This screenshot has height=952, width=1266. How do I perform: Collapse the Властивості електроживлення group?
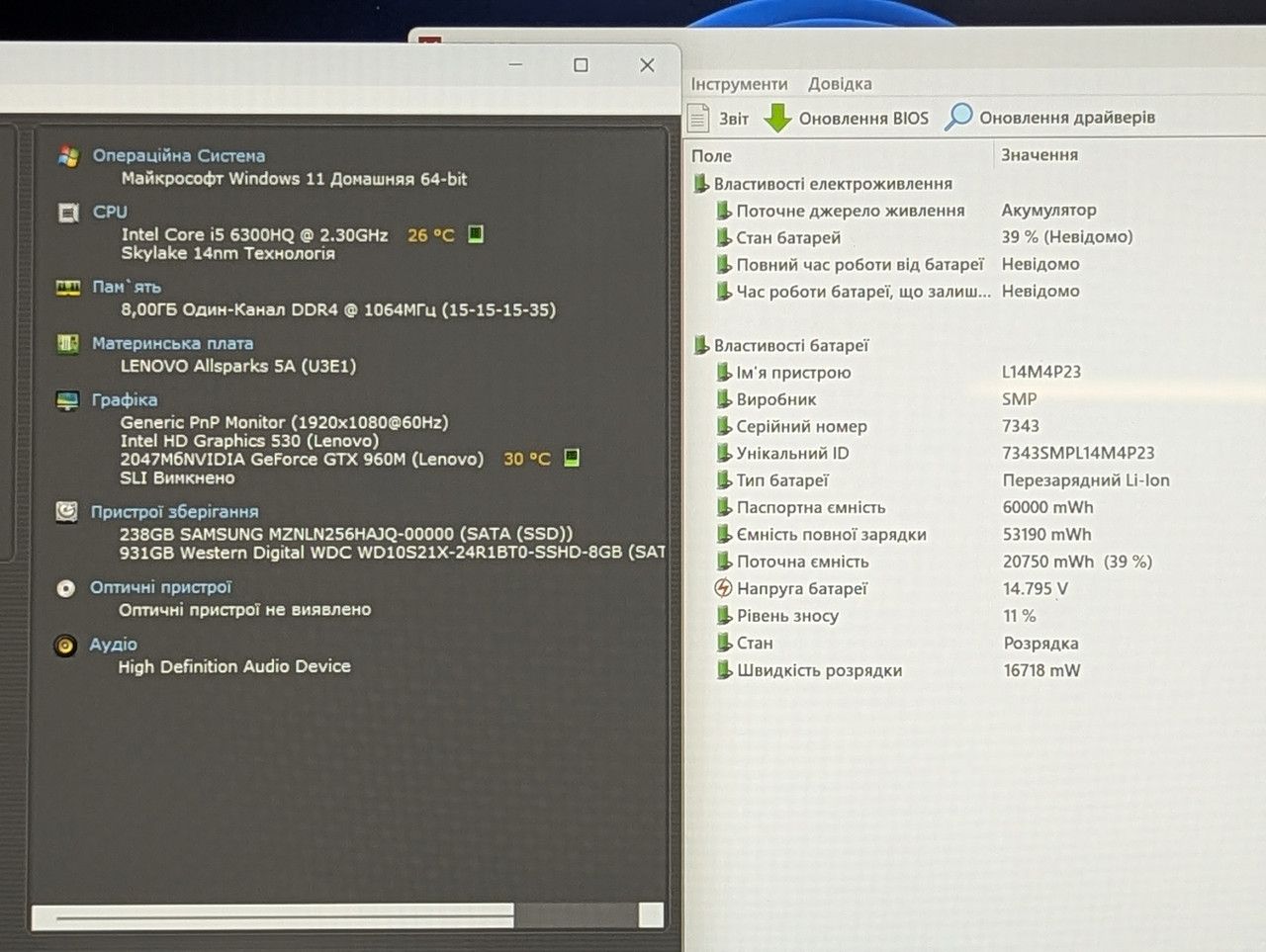[701, 184]
